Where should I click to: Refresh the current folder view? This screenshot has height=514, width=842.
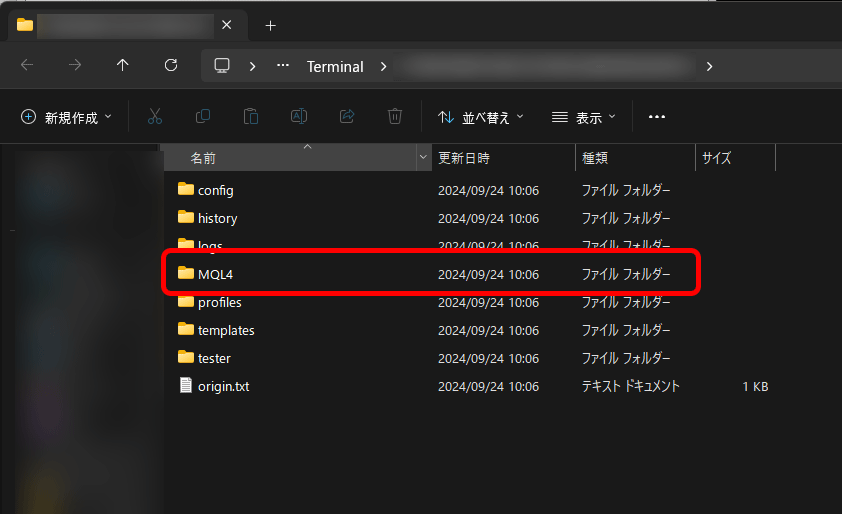[171, 66]
